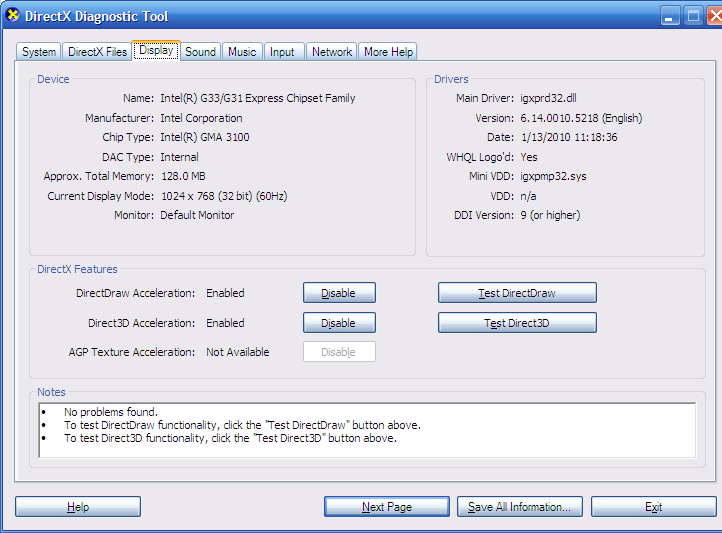Select the Display tab
The width and height of the screenshot is (722, 533).
(156, 50)
